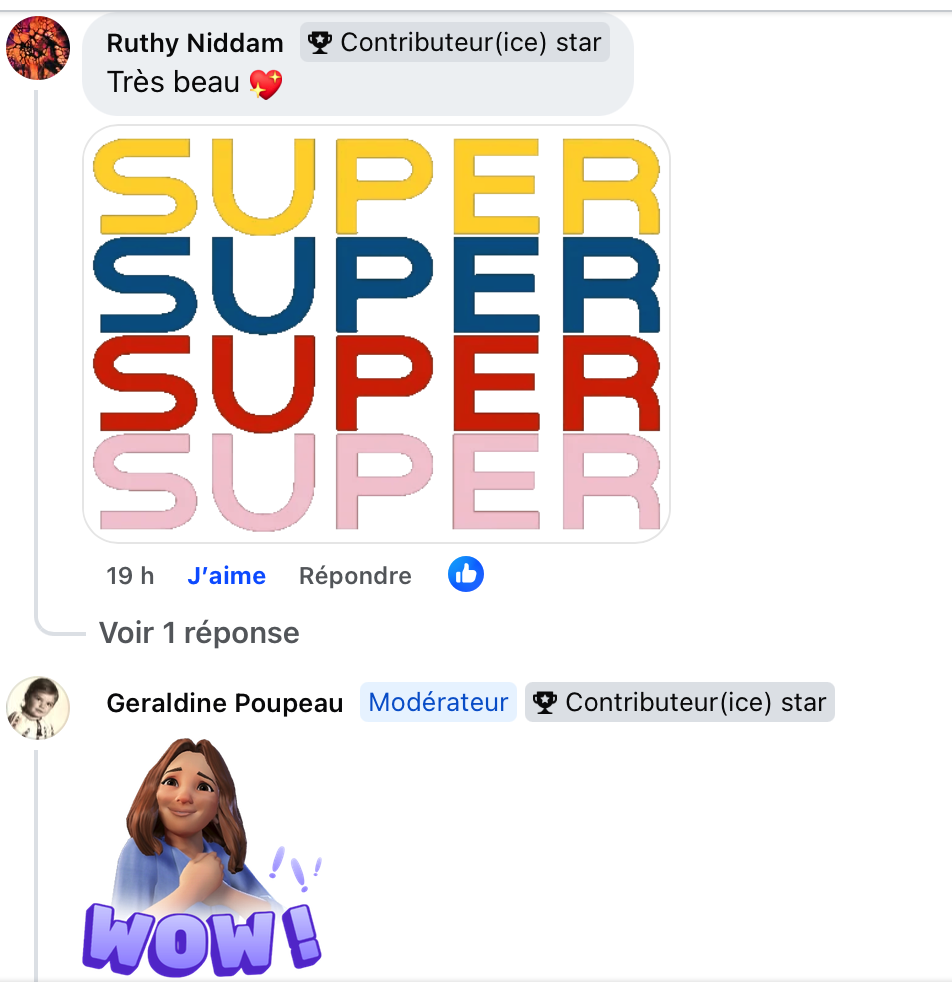Click the trophy icon in Ruthy's badge
The height and width of the screenshot is (1002, 952).
319,43
